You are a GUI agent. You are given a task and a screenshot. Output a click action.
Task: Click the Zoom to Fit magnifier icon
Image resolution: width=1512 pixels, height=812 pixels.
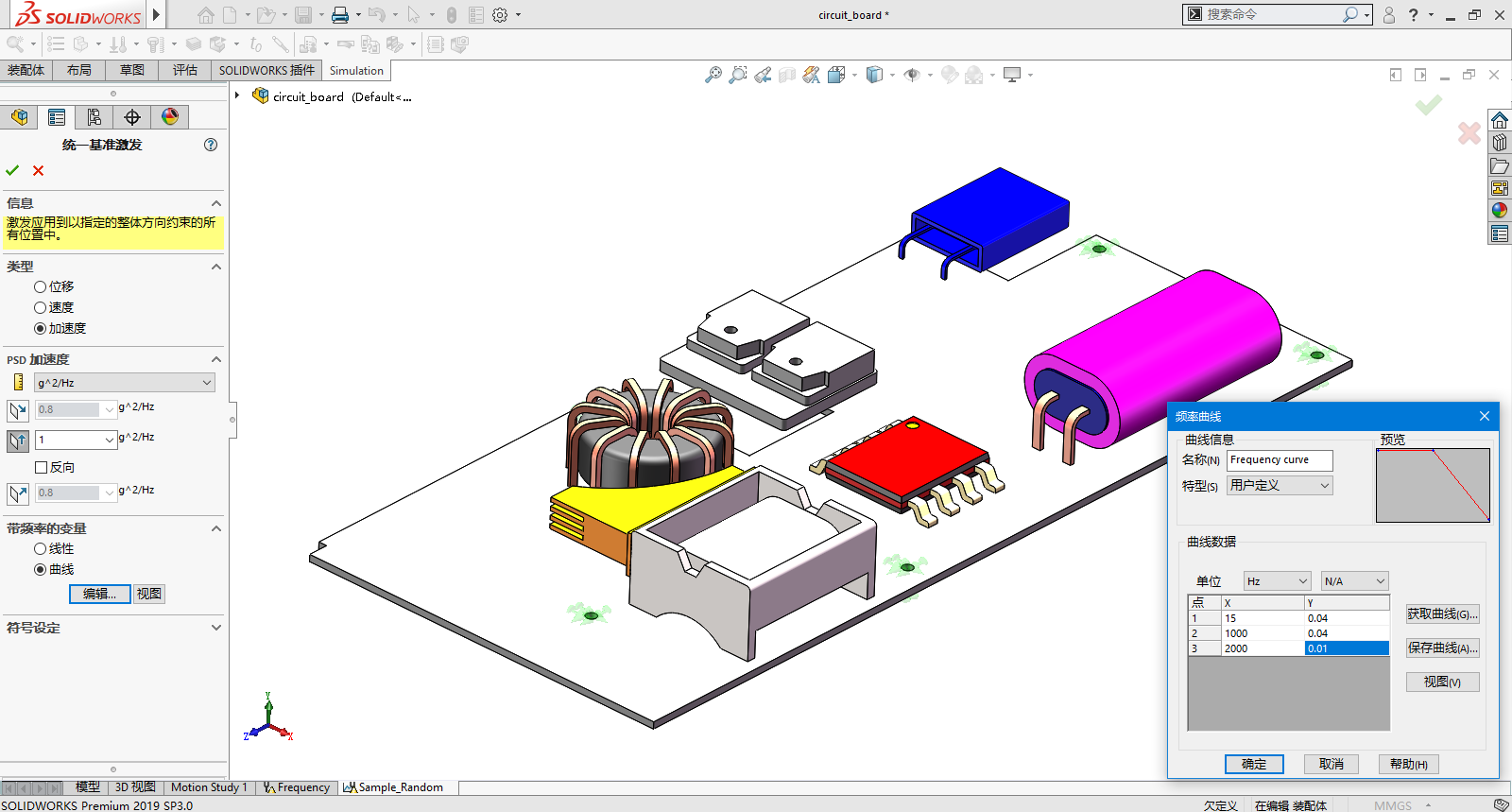coord(713,75)
